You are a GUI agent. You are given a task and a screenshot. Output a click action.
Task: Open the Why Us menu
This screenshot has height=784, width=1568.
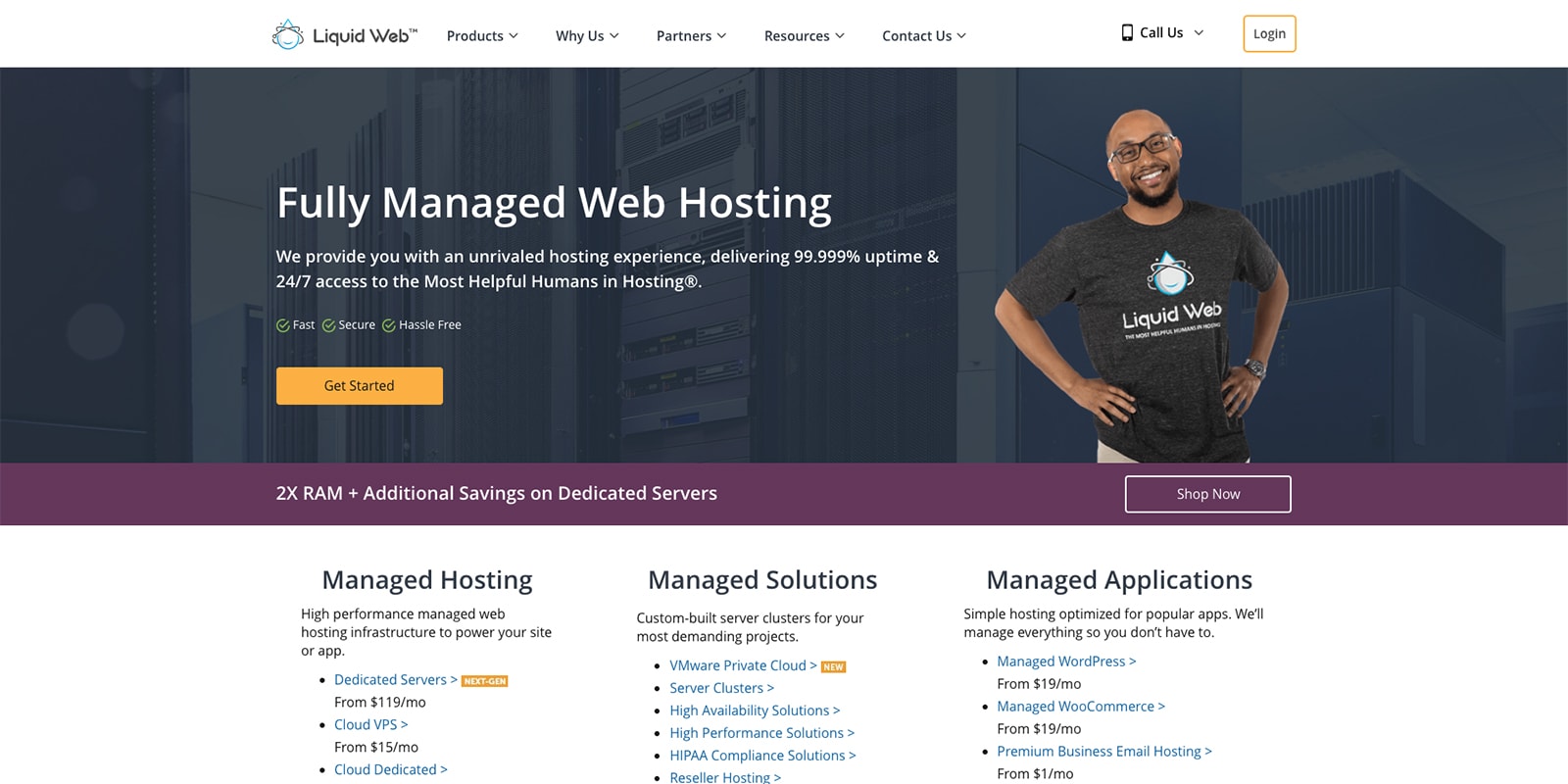pyautogui.click(x=587, y=35)
